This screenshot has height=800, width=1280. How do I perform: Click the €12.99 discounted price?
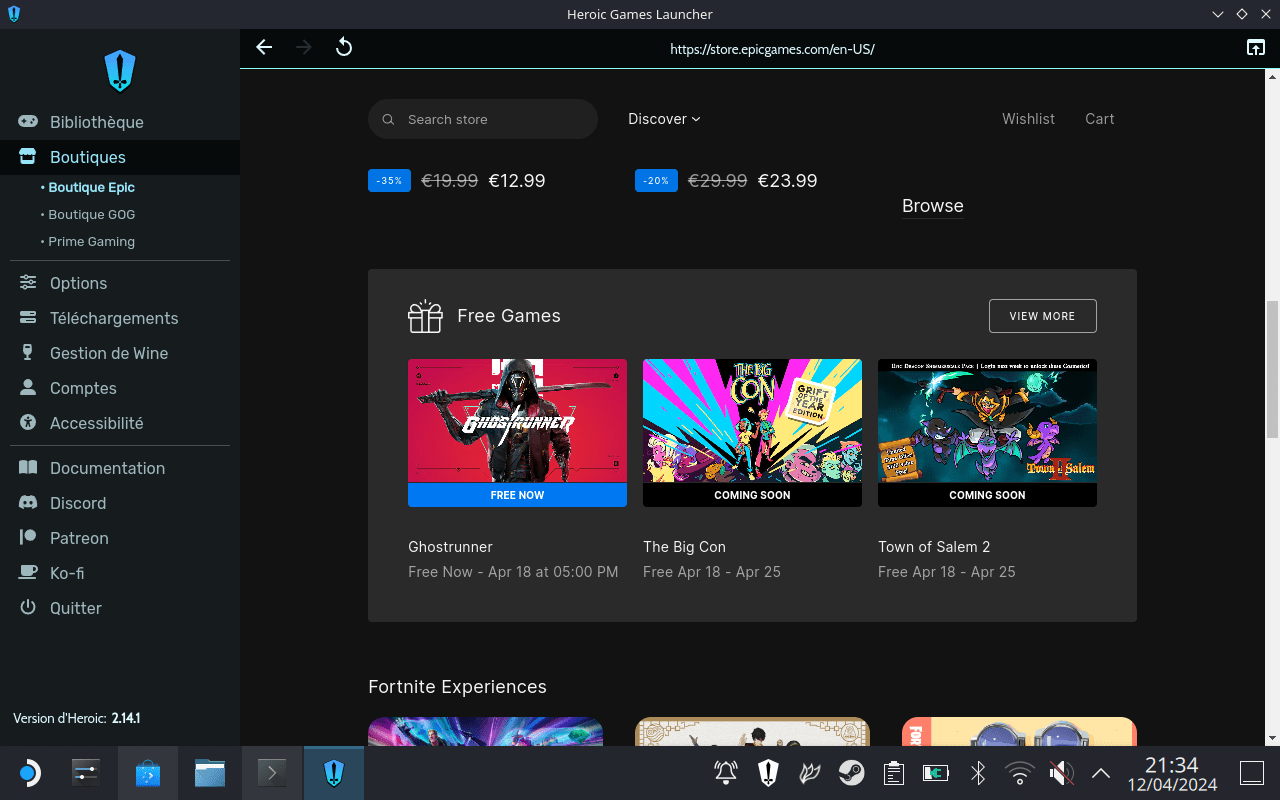click(x=517, y=181)
